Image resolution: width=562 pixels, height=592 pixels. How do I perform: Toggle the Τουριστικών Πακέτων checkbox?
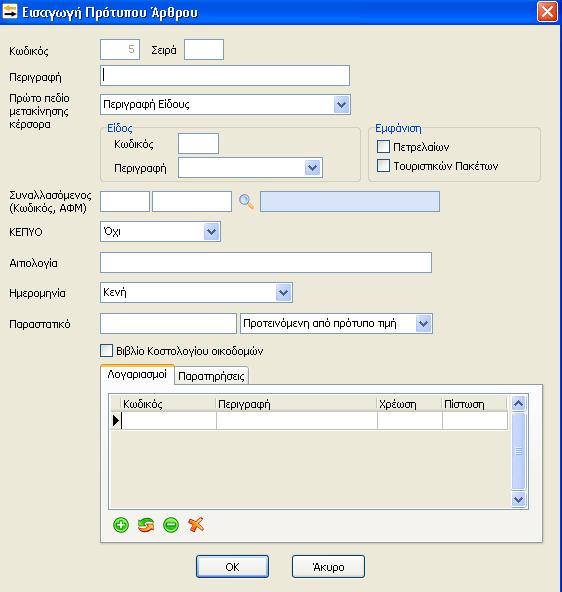coord(383,166)
